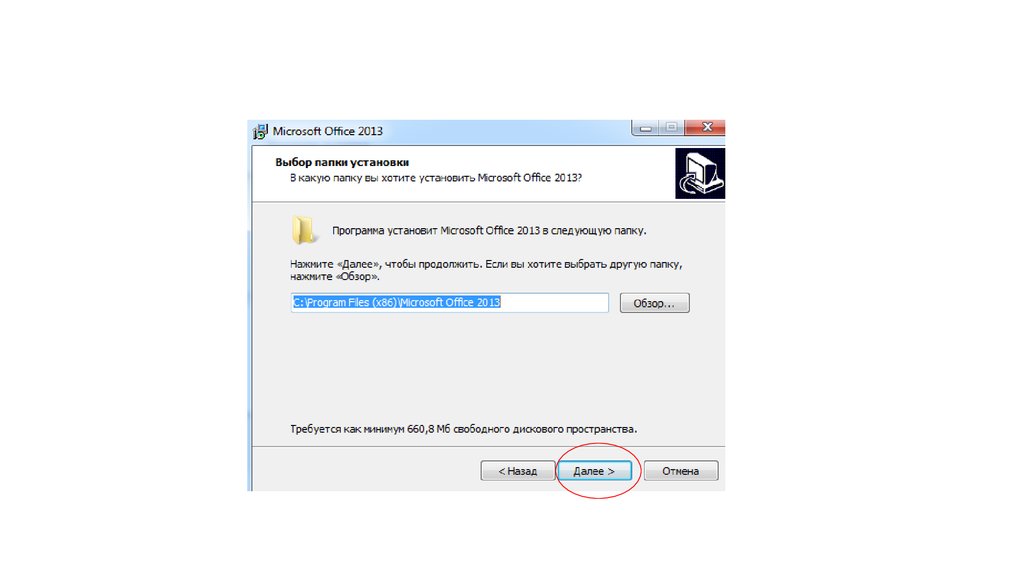The height and width of the screenshot is (574, 1024).
Task: Click the «Выбор папки установки» heading
Action: 342,163
